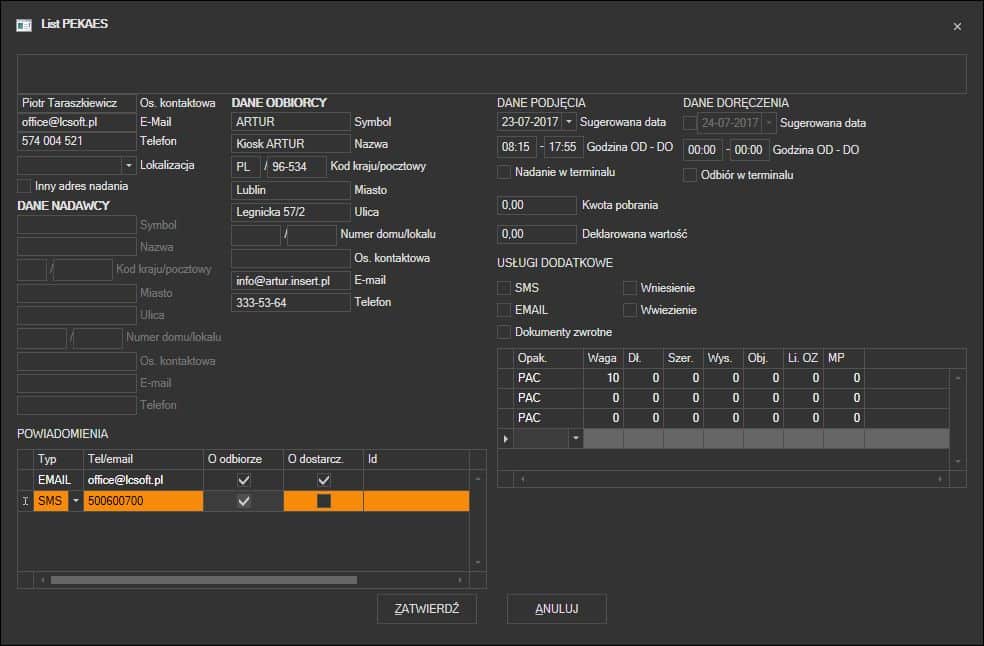Screen dimensions: 984x646
Task: Edit the Kwota pobrania amount field
Action: [537, 205]
